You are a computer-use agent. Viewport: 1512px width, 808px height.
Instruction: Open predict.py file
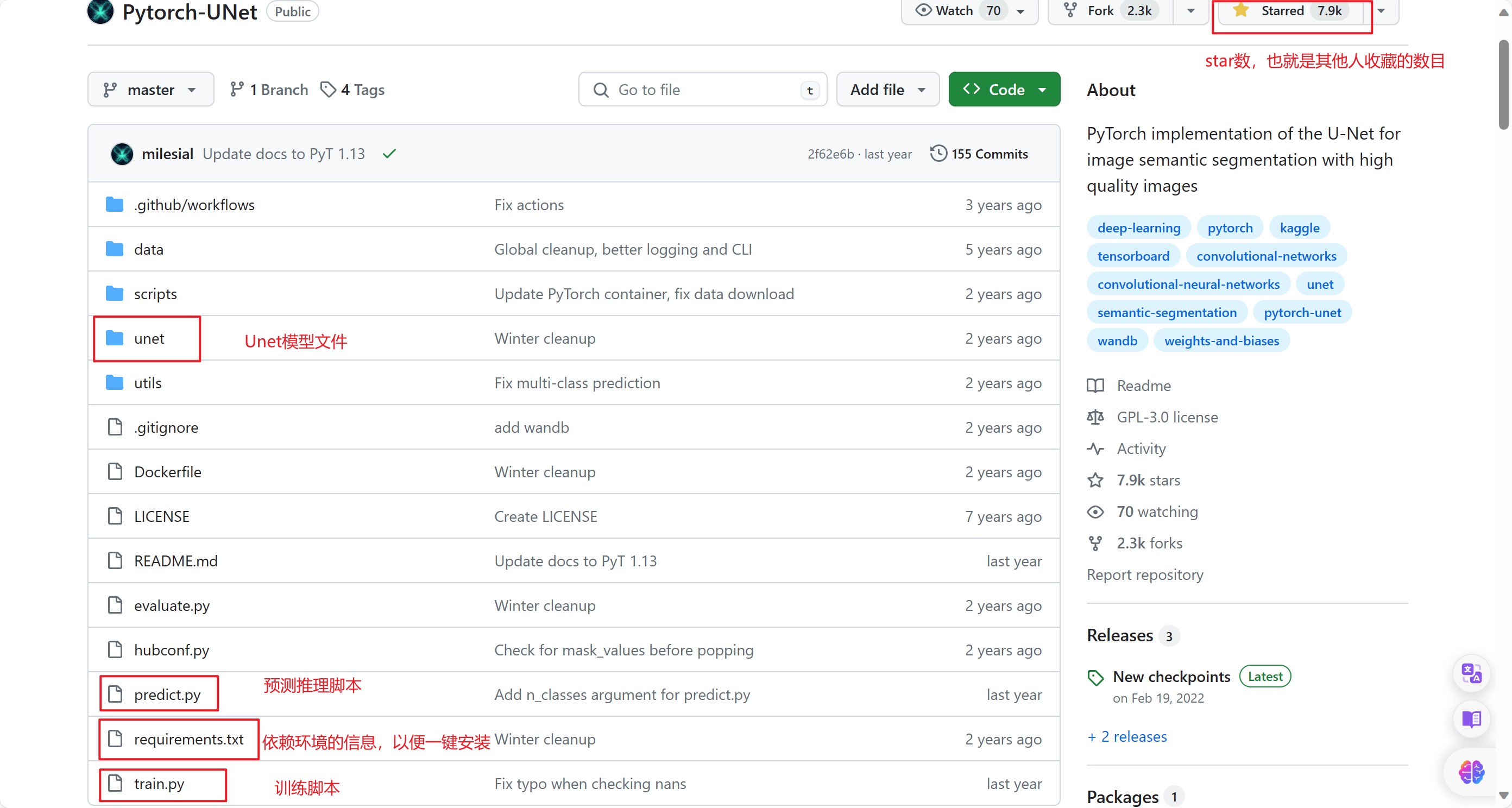tap(167, 695)
